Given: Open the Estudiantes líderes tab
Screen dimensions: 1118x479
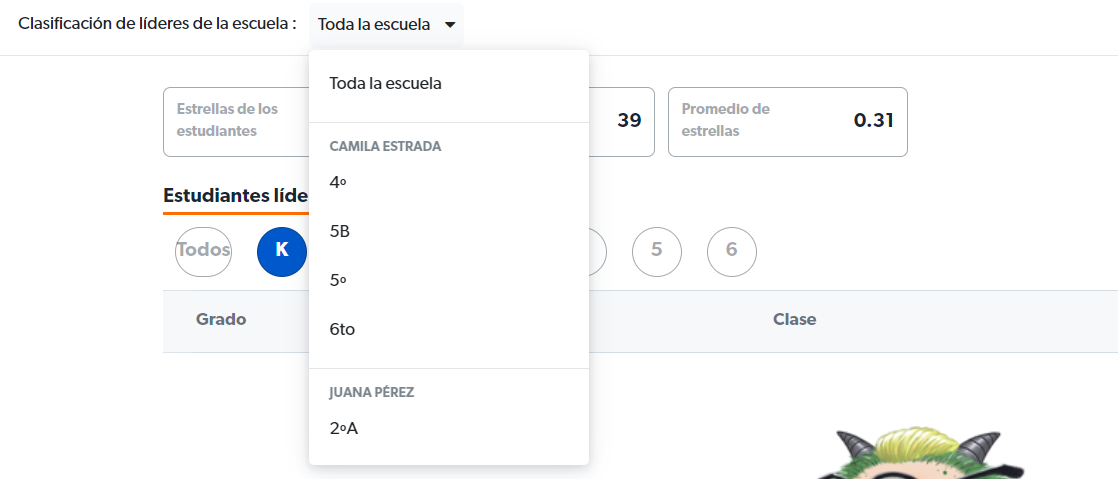Looking at the screenshot, I should 235,196.
